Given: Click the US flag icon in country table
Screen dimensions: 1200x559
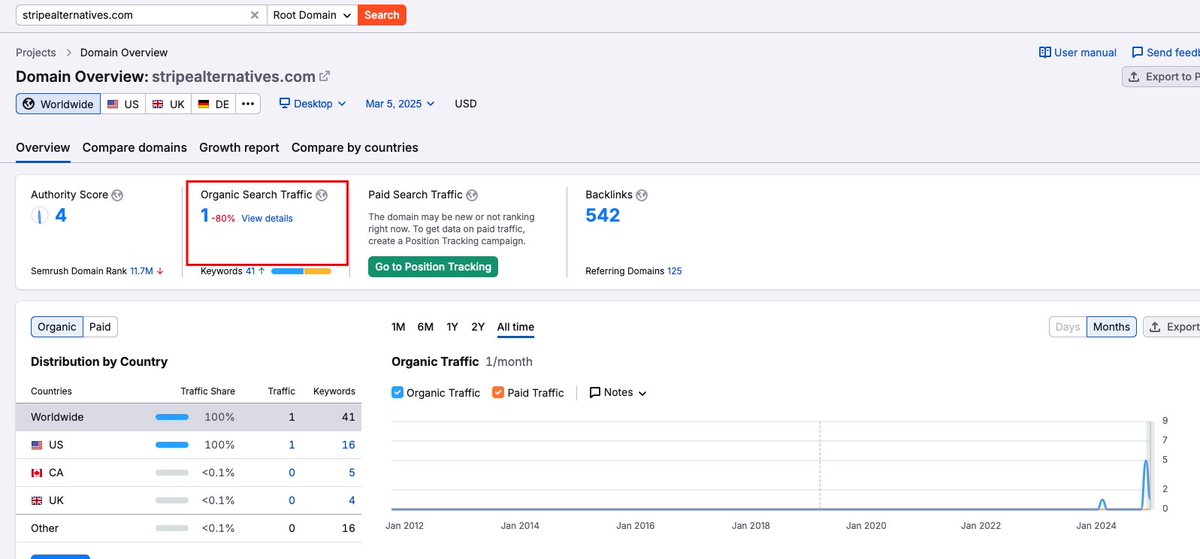Looking at the screenshot, I should click(x=37, y=445).
